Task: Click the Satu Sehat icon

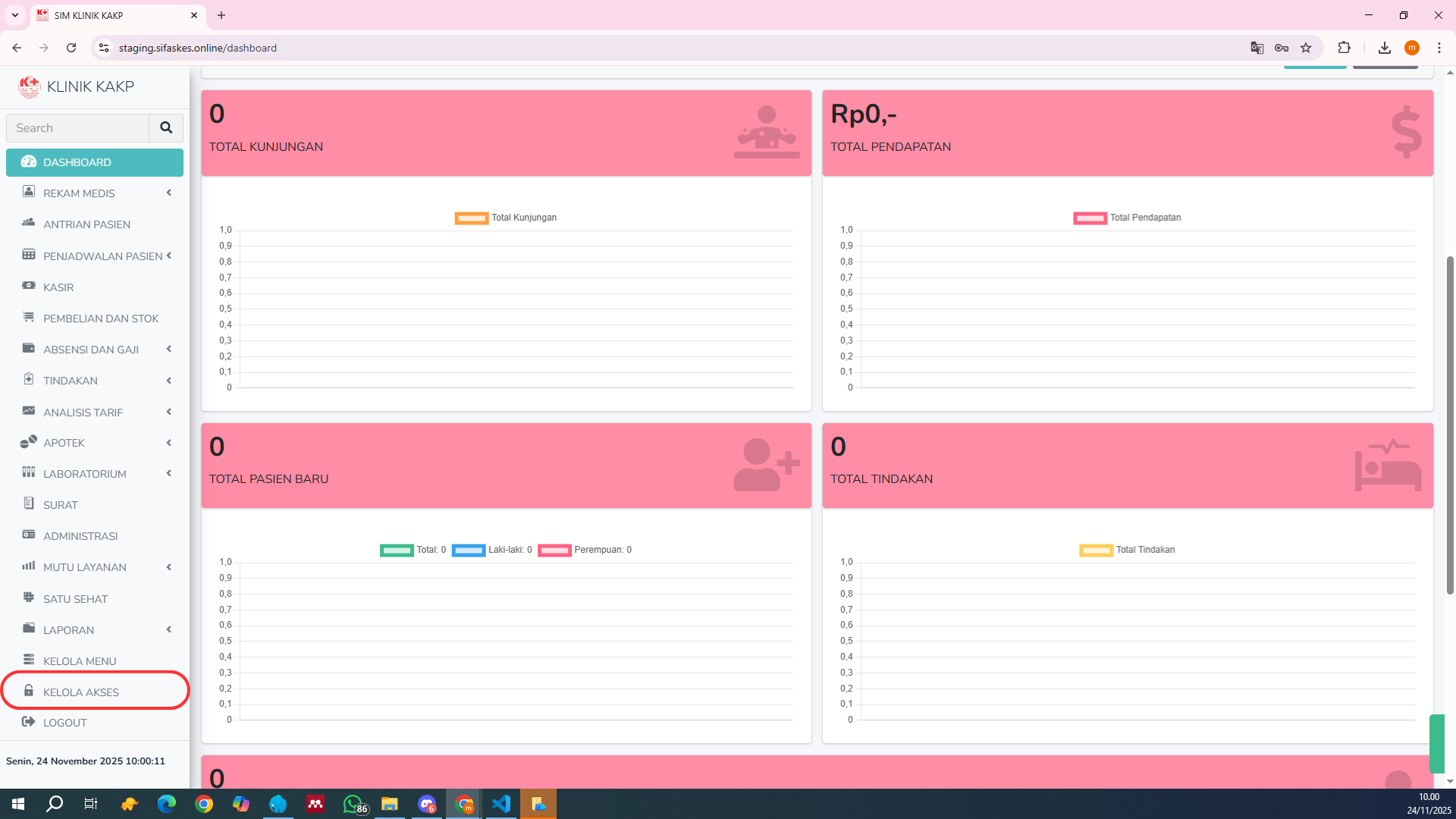Action: point(29,598)
